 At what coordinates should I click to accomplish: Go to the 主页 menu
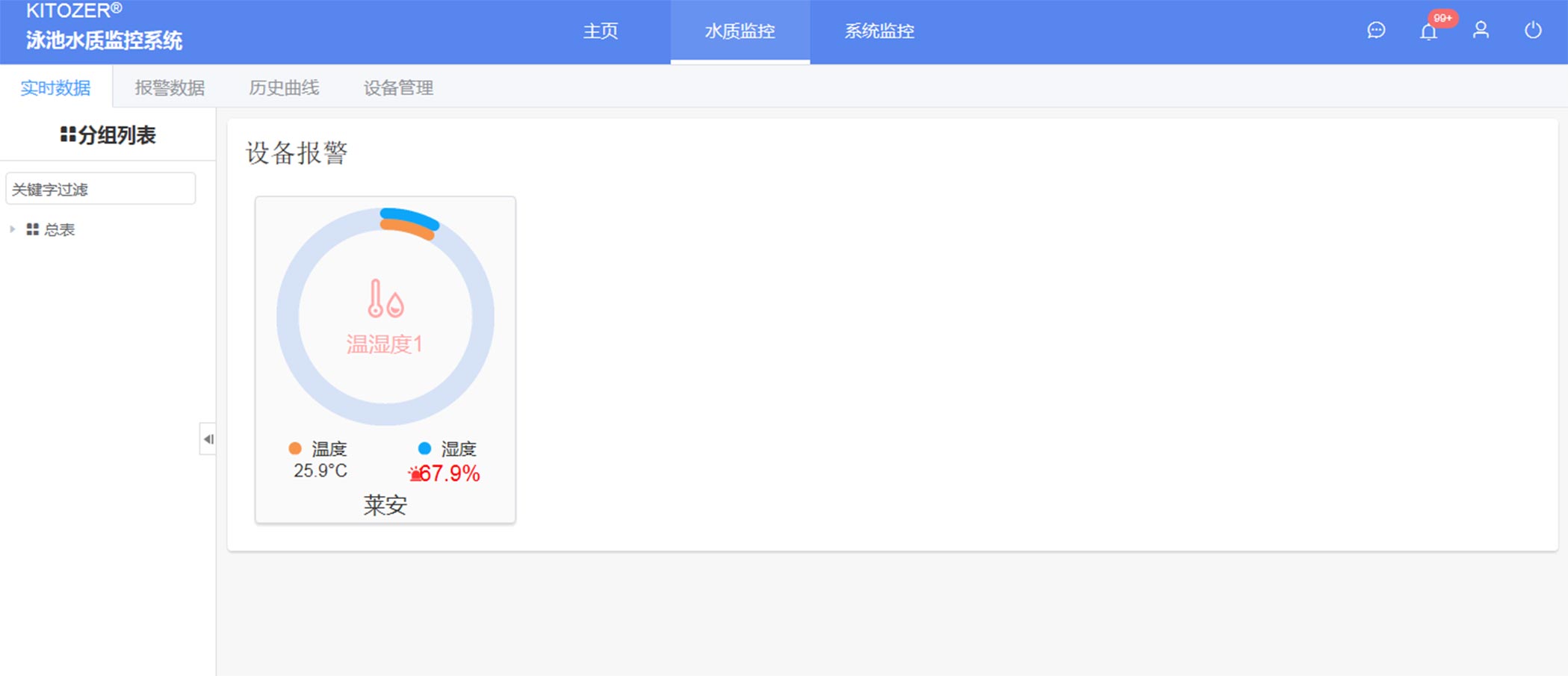point(601,31)
